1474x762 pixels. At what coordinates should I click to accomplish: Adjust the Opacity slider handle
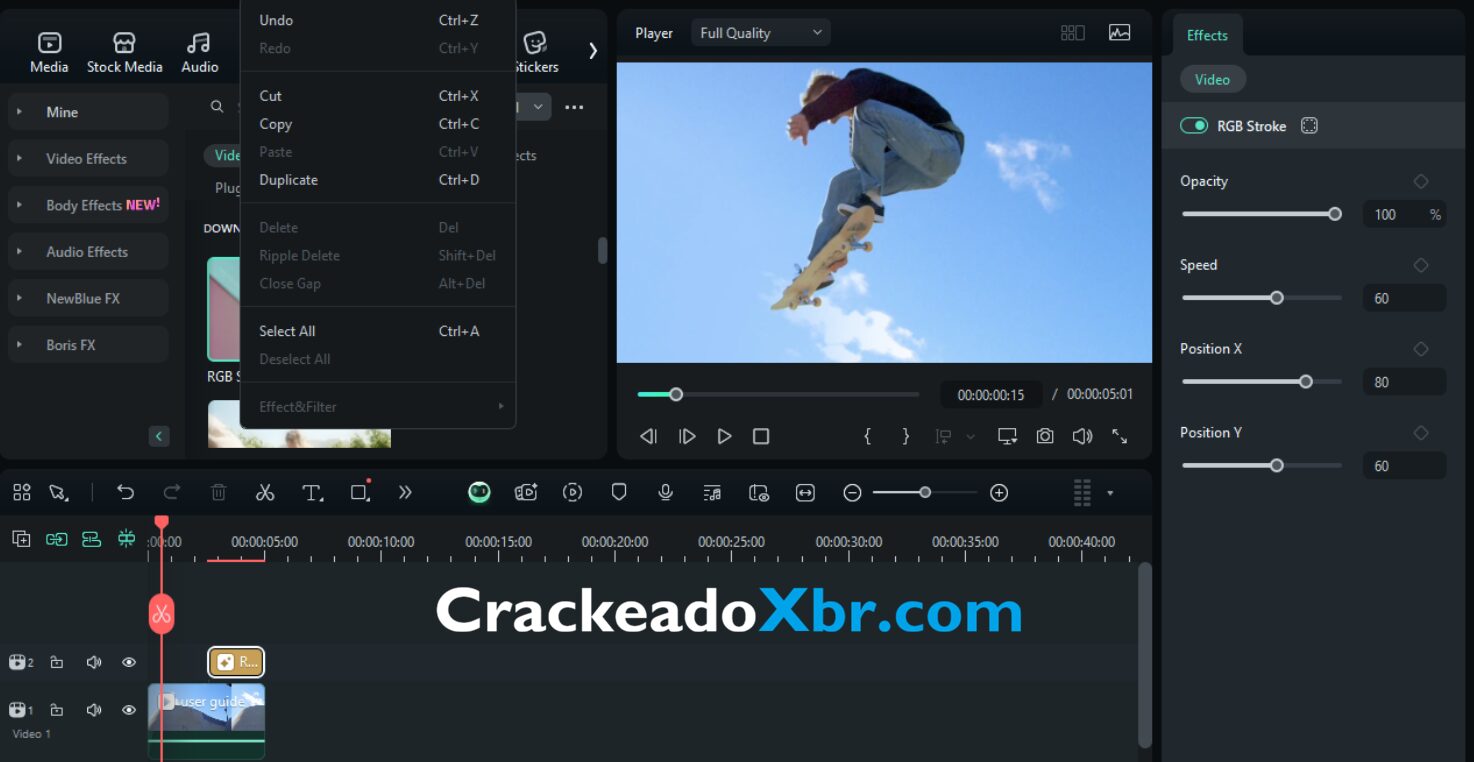(1334, 214)
